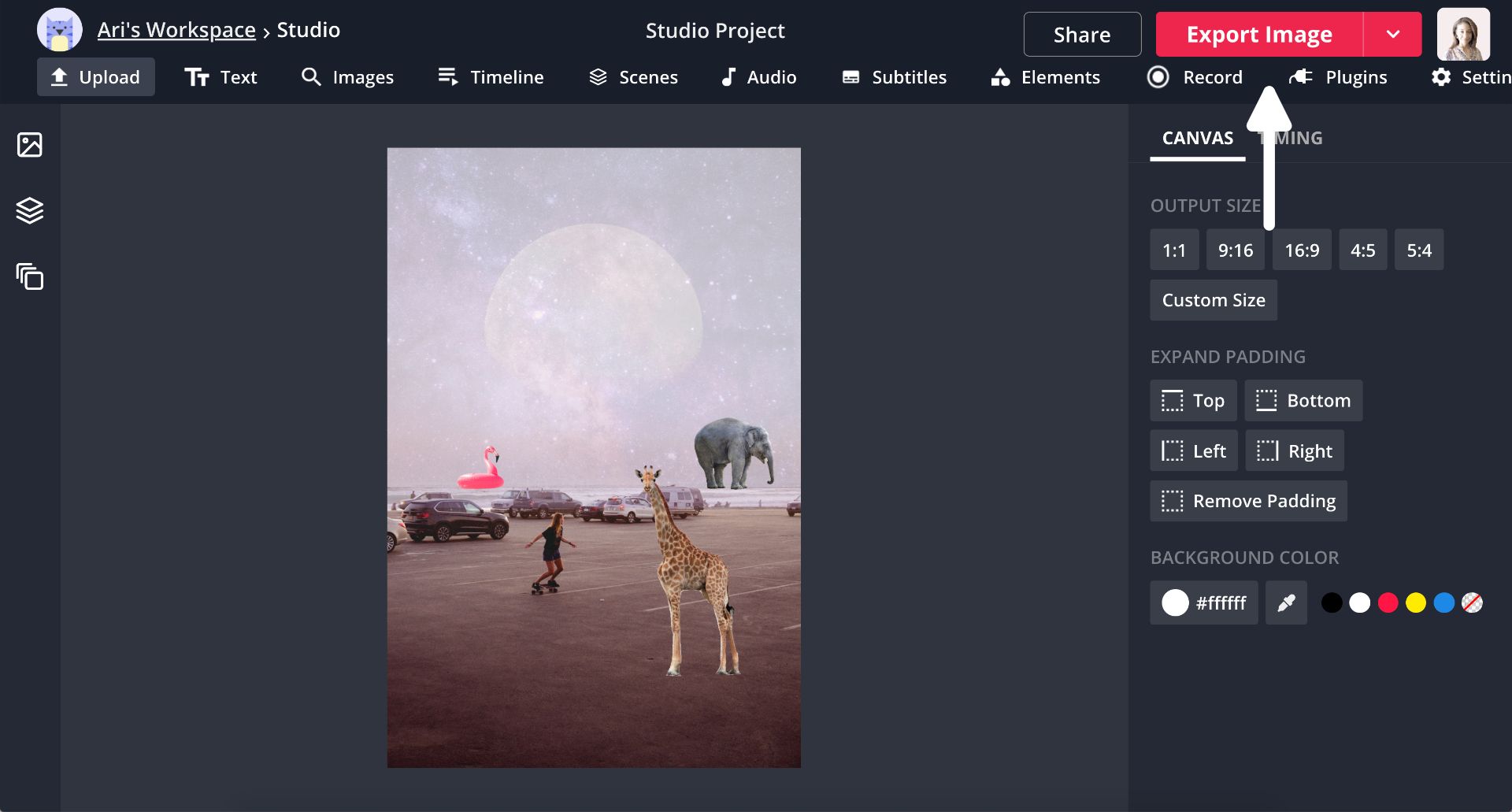The height and width of the screenshot is (812, 1512).
Task: Open the #ffffff background color picker
Action: (x=1203, y=603)
